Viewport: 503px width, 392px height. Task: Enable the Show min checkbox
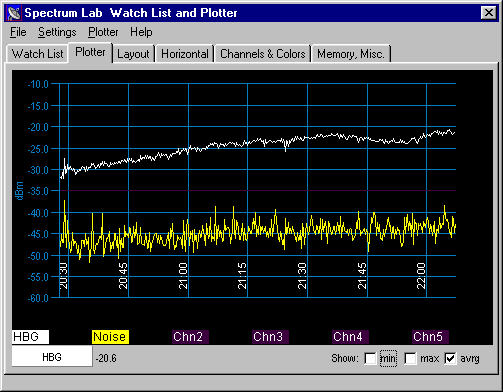[370, 359]
